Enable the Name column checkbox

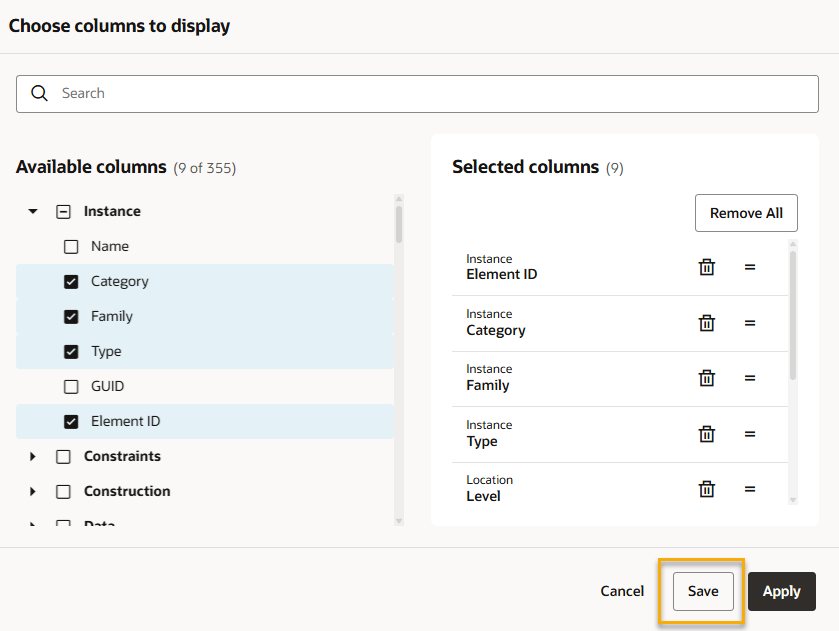tap(71, 247)
